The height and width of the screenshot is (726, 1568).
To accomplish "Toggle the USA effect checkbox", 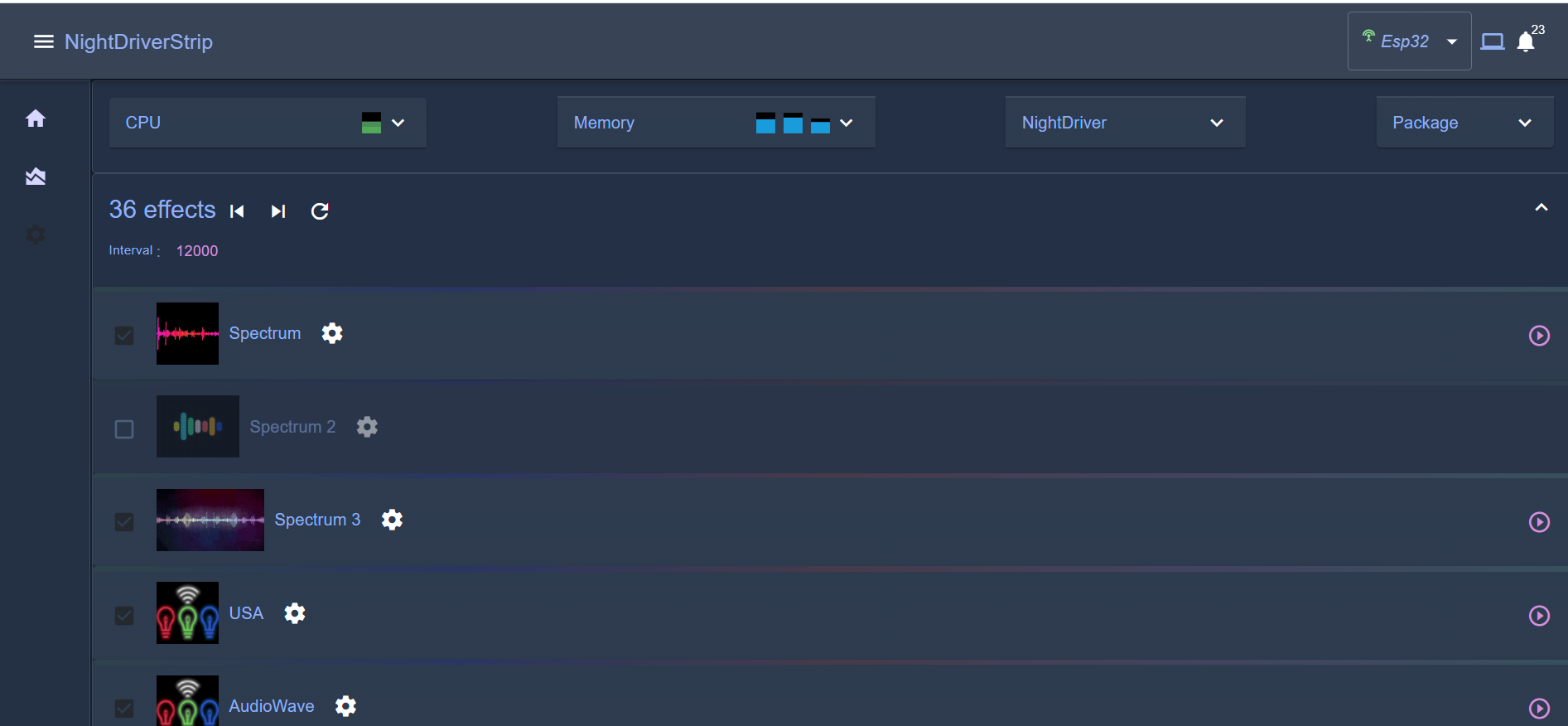I will (124, 616).
